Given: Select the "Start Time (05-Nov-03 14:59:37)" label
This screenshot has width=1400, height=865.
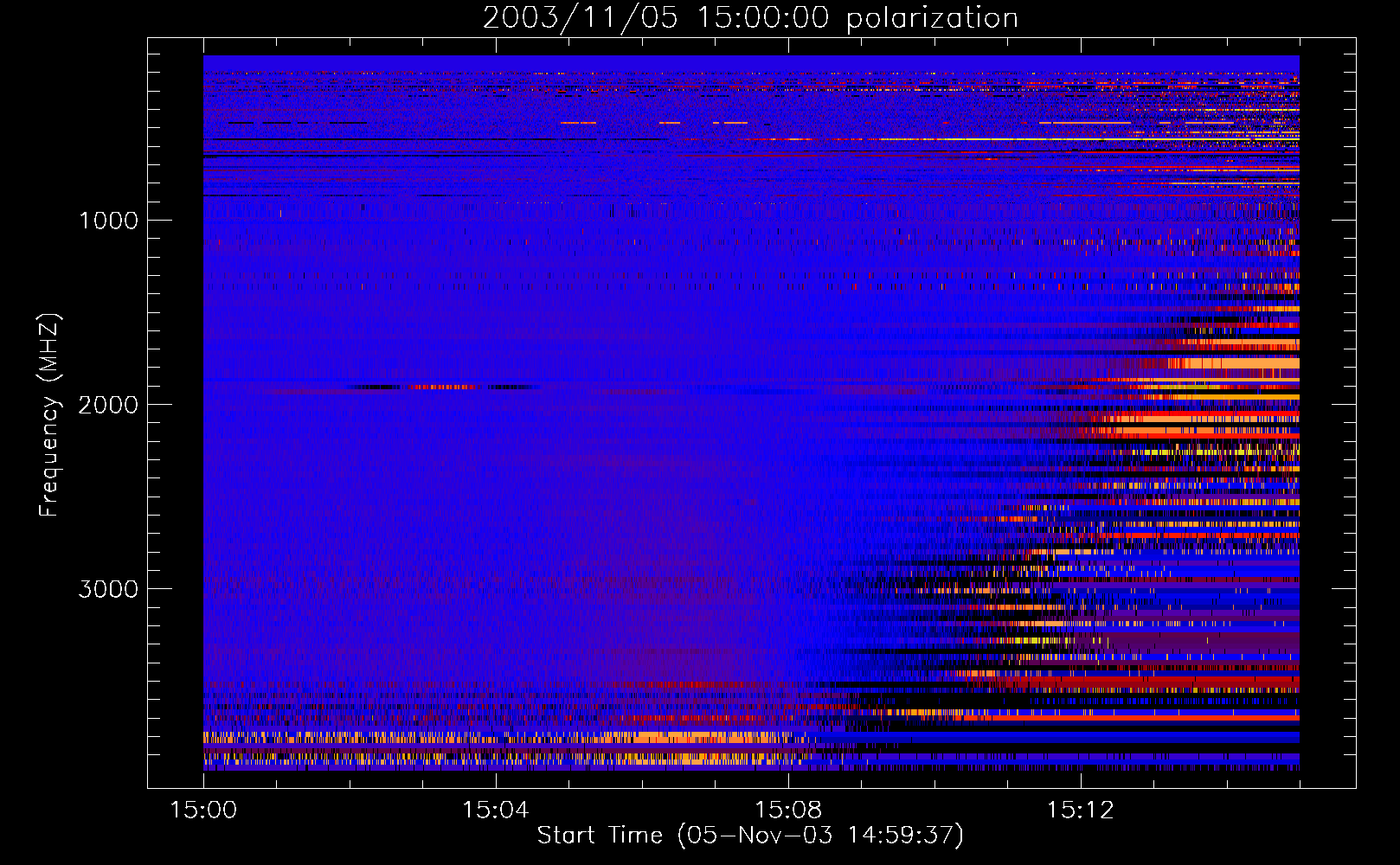Looking at the screenshot, I should [750, 836].
